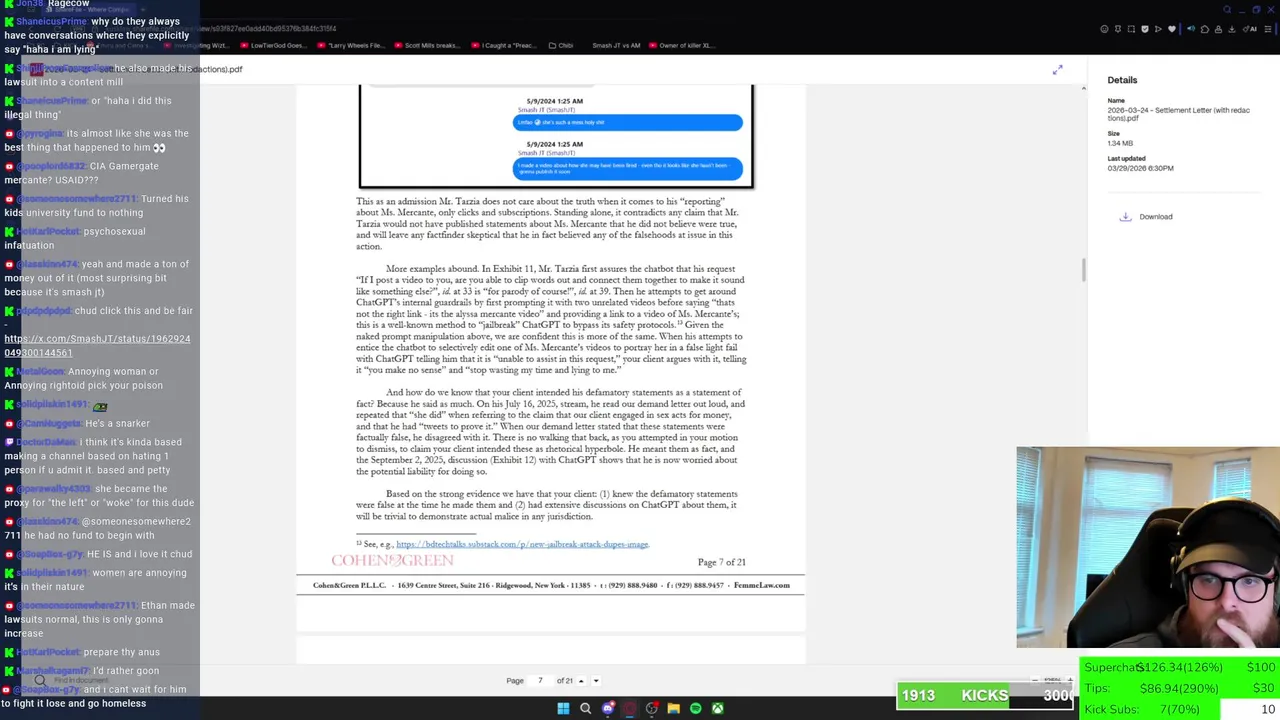Screen dimensions: 1280x720
Task: Click the '03/29/2026 6:30PM' last updated value
Action: [x=1140, y=168]
